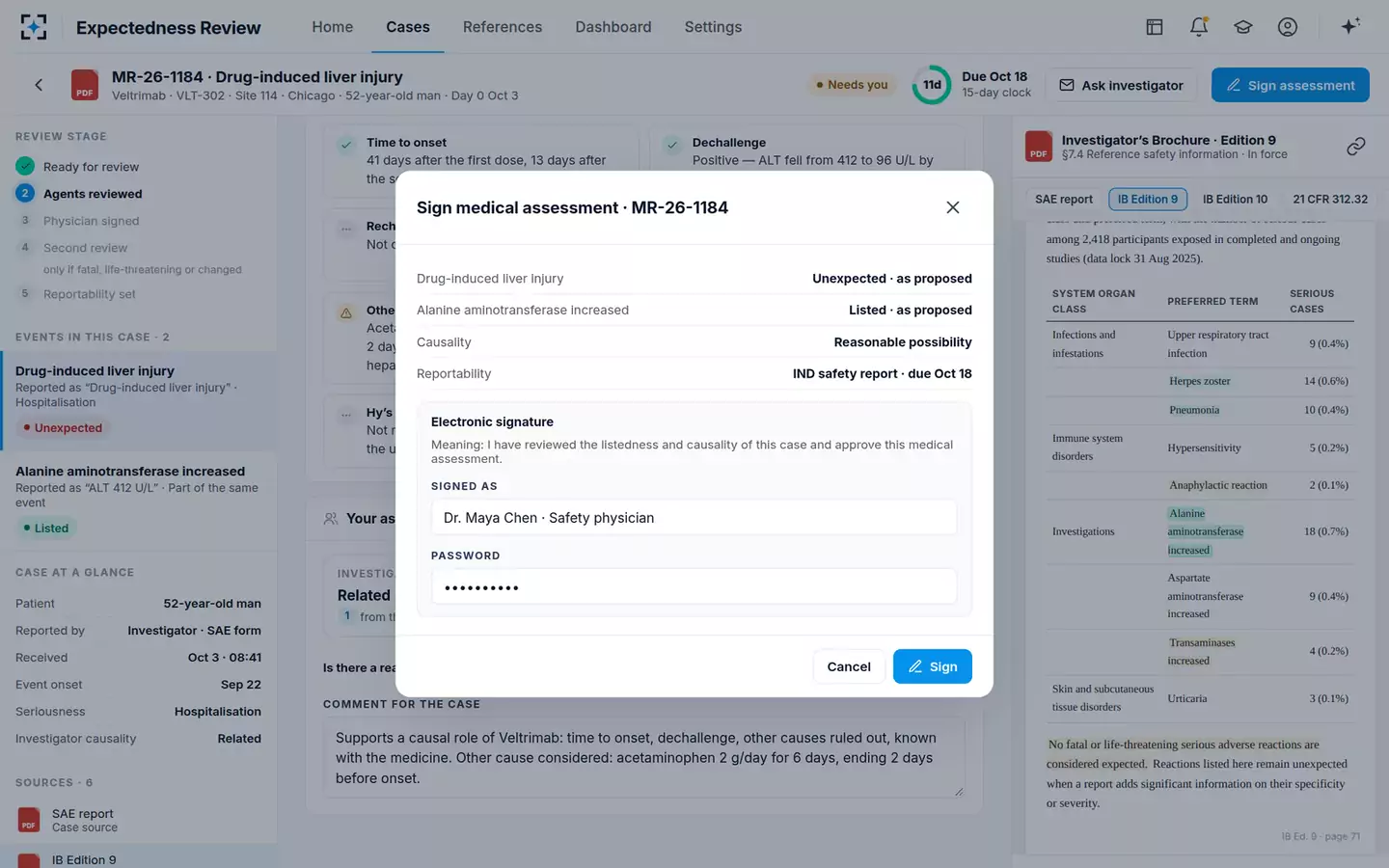
Task: Click the Listed status tag
Action: [x=46, y=528]
